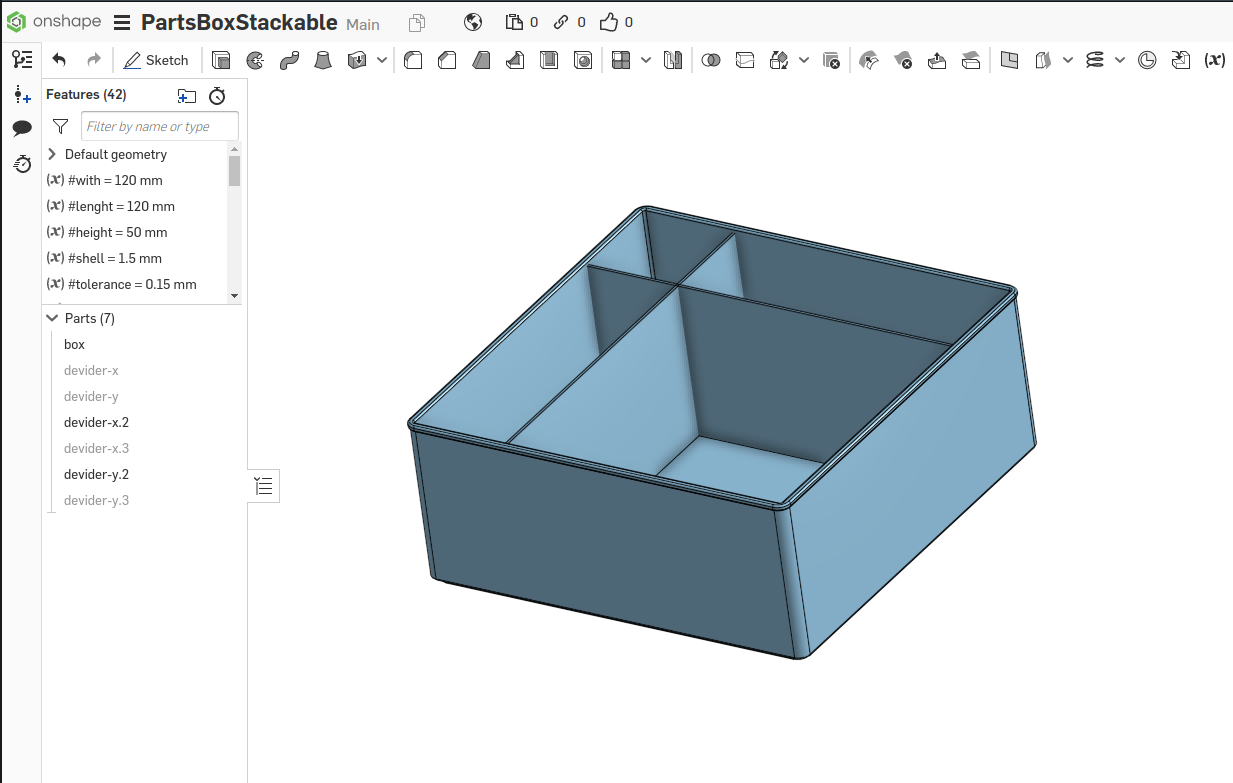Expand the Default geometry tree item
Screen dimensions: 1233x783
point(51,154)
